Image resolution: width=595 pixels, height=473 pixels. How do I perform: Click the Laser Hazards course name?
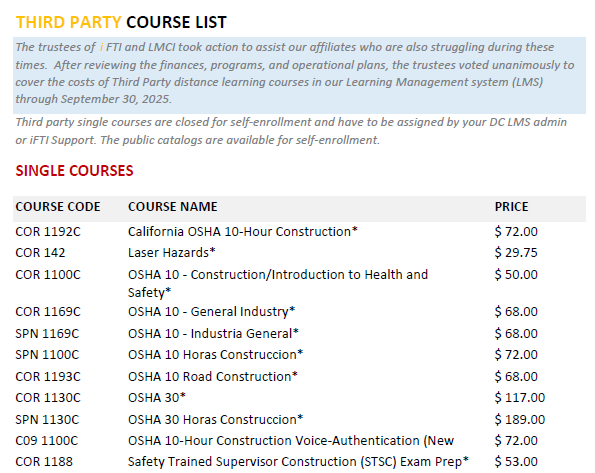(172, 252)
